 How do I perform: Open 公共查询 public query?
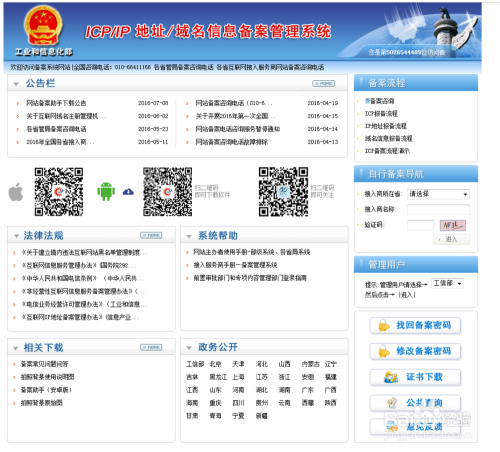pos(415,403)
